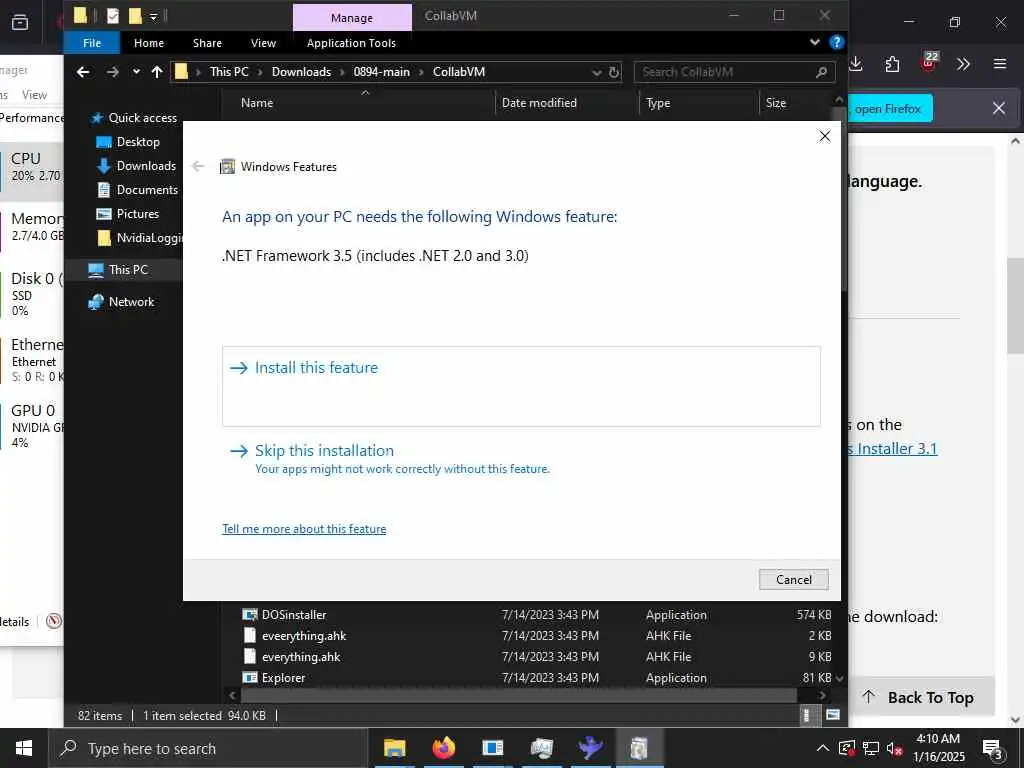1024x768 pixels.
Task: Switch to the Share ribbon tab
Action: point(207,43)
